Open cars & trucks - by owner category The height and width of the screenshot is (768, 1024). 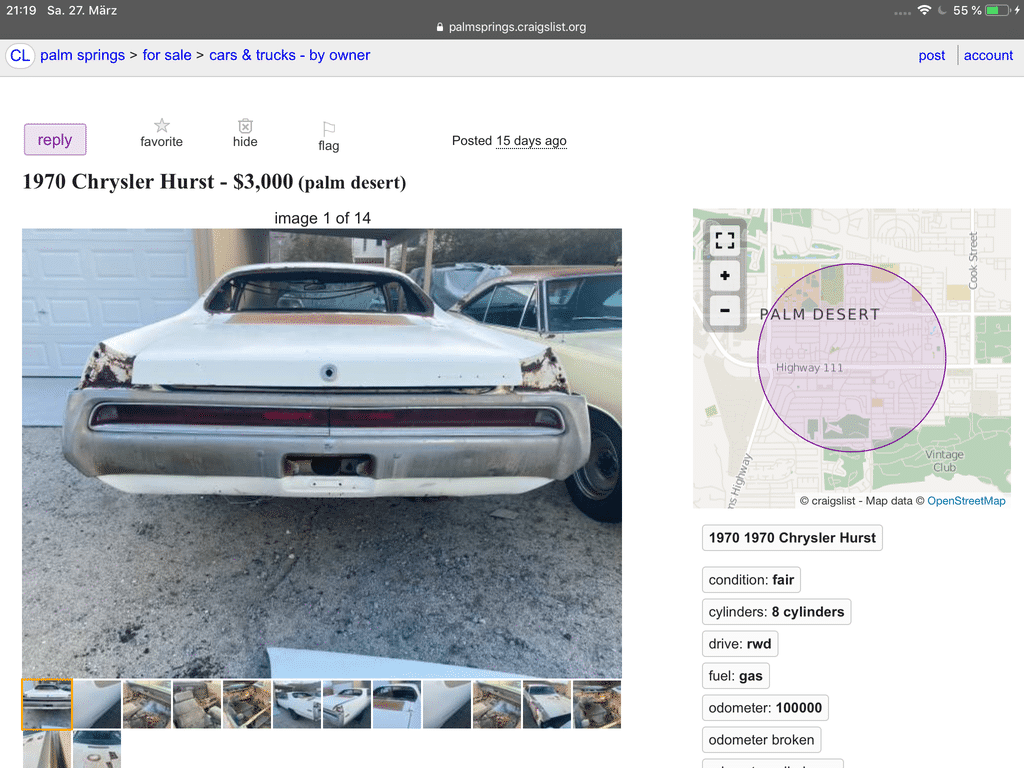[x=289, y=56]
